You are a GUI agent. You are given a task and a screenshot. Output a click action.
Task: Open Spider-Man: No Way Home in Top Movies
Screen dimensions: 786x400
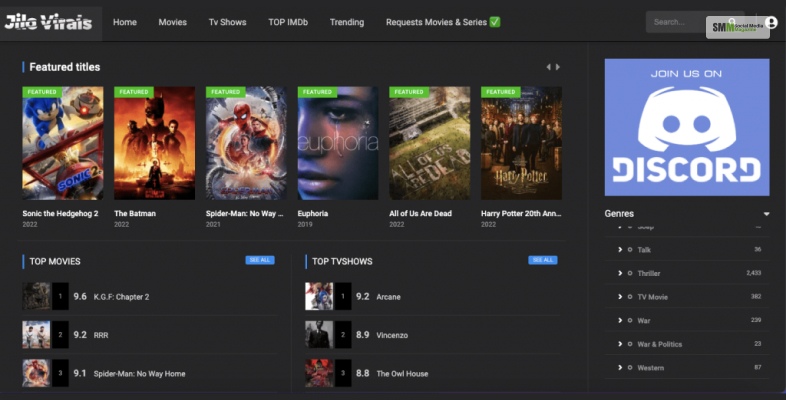[x=139, y=374]
